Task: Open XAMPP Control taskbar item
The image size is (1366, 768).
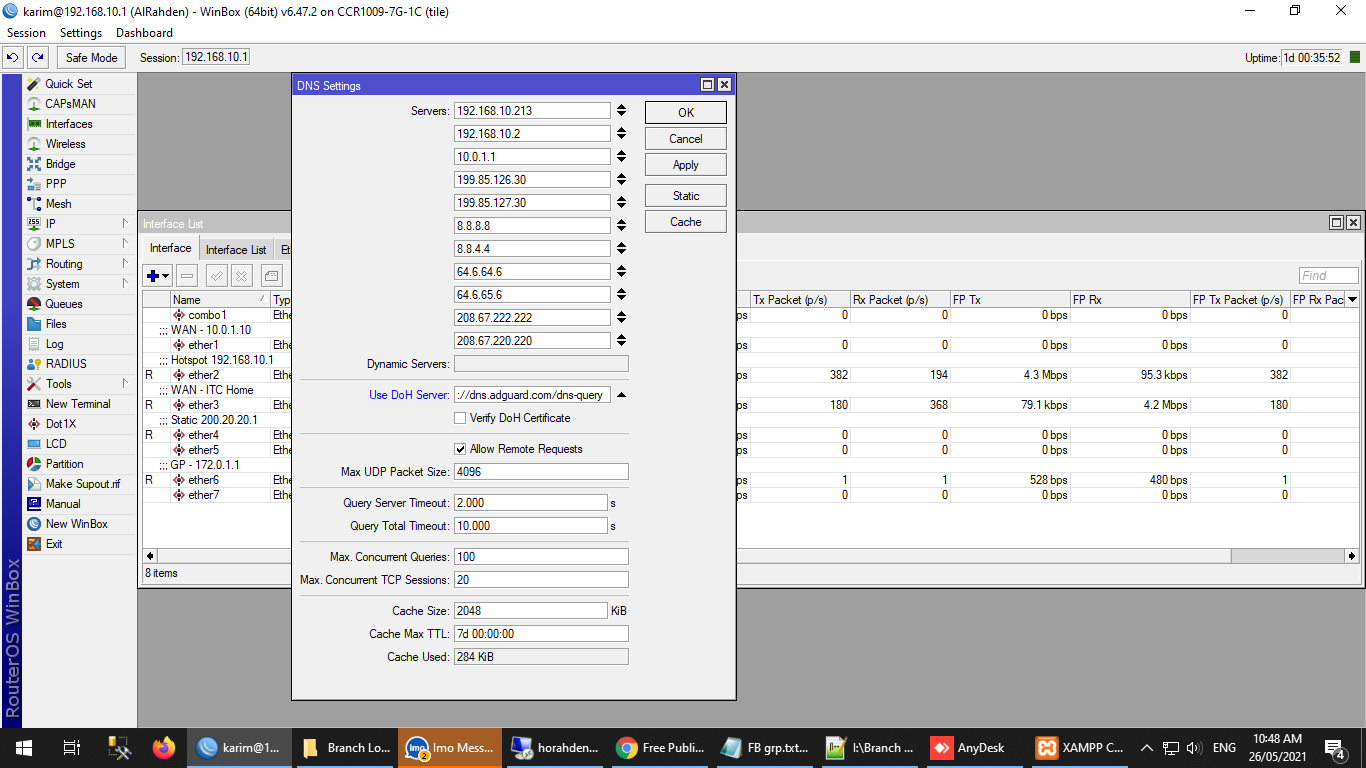Action: pos(1082,747)
